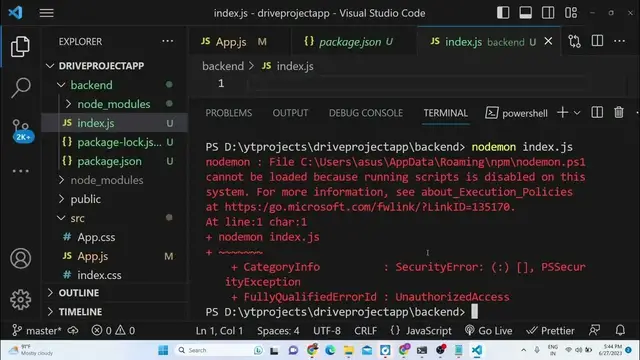Click the powershell terminal label
The height and width of the screenshot is (360, 640).
(516, 113)
